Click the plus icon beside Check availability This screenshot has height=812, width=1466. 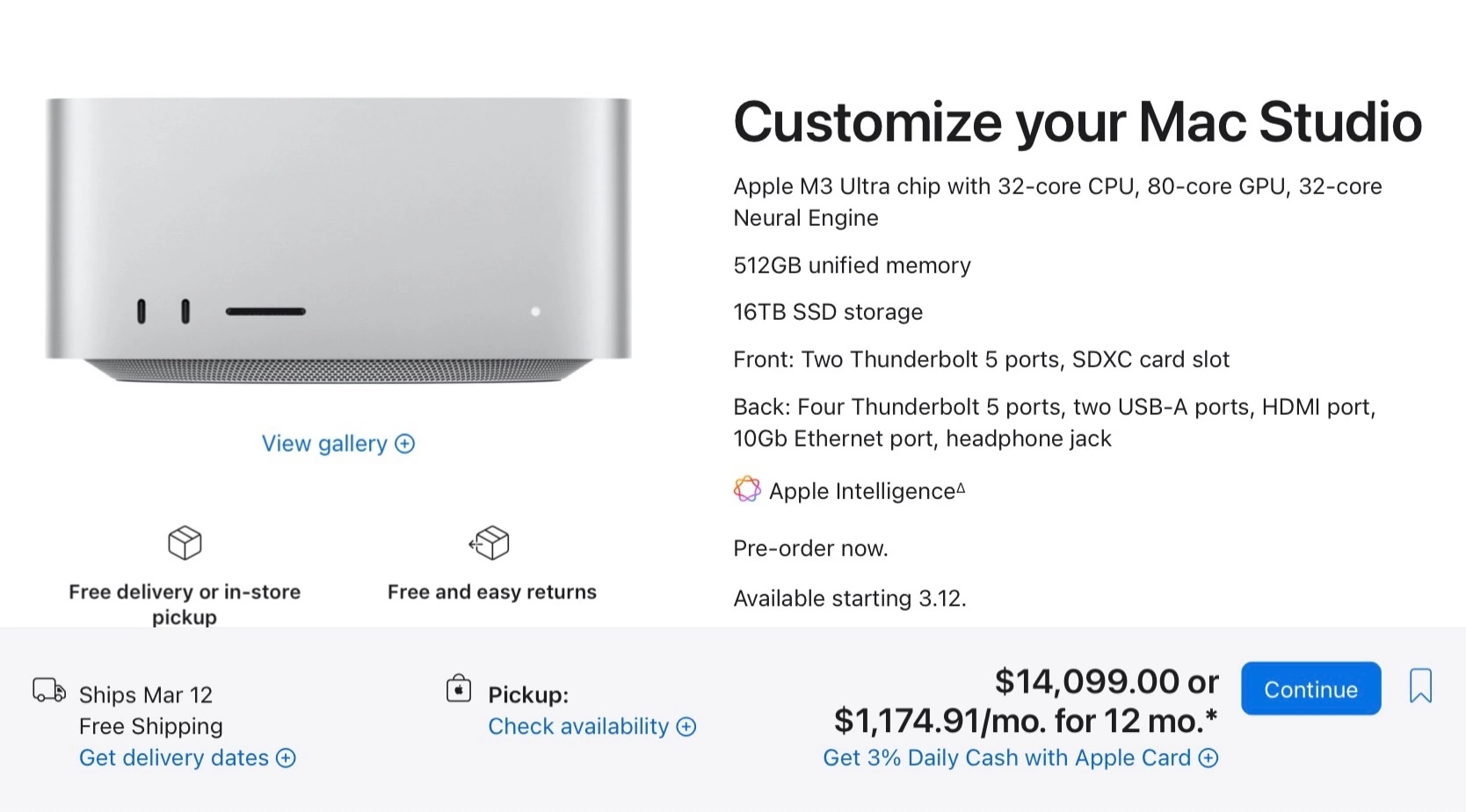[686, 727]
